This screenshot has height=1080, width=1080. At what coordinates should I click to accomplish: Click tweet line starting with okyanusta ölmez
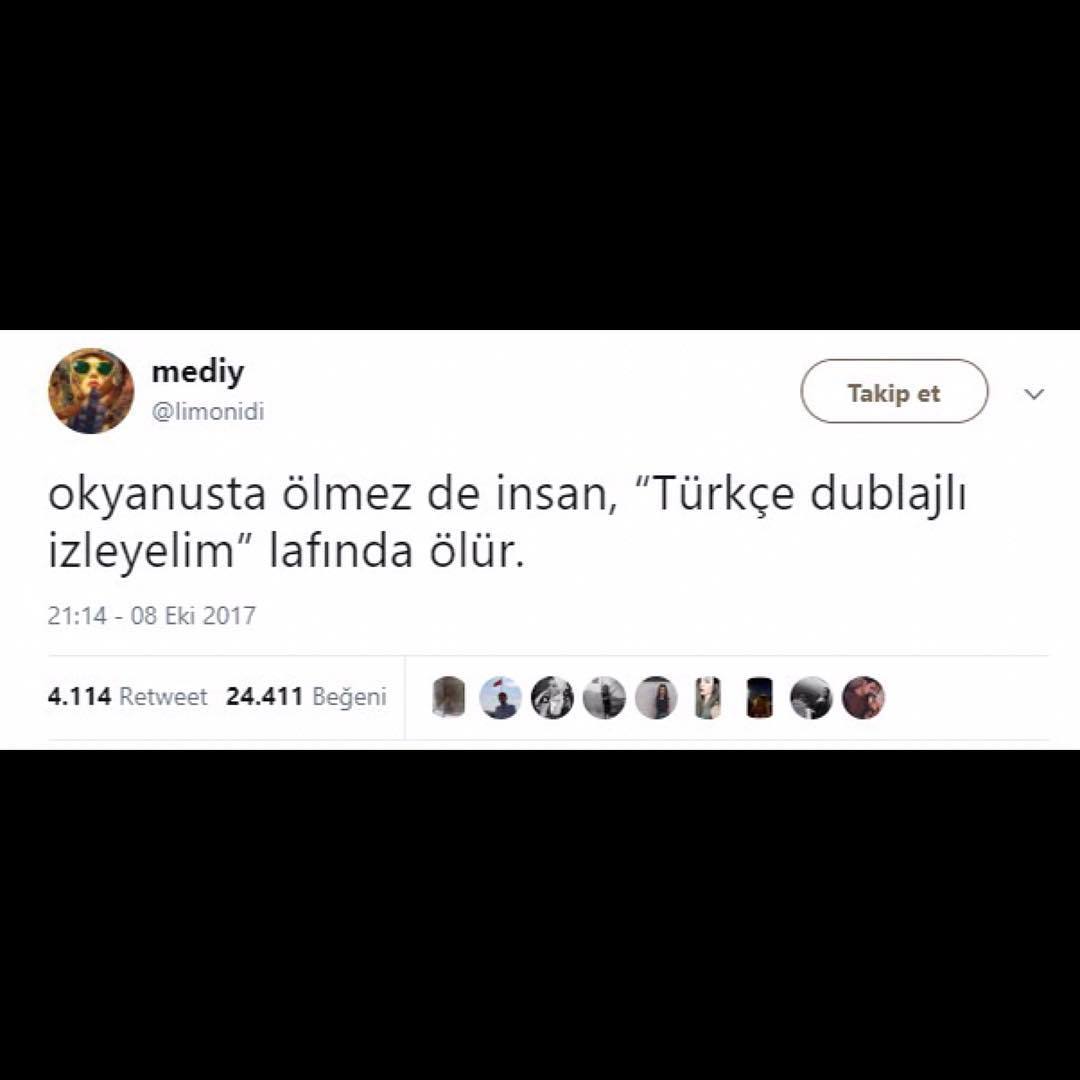click(x=508, y=495)
